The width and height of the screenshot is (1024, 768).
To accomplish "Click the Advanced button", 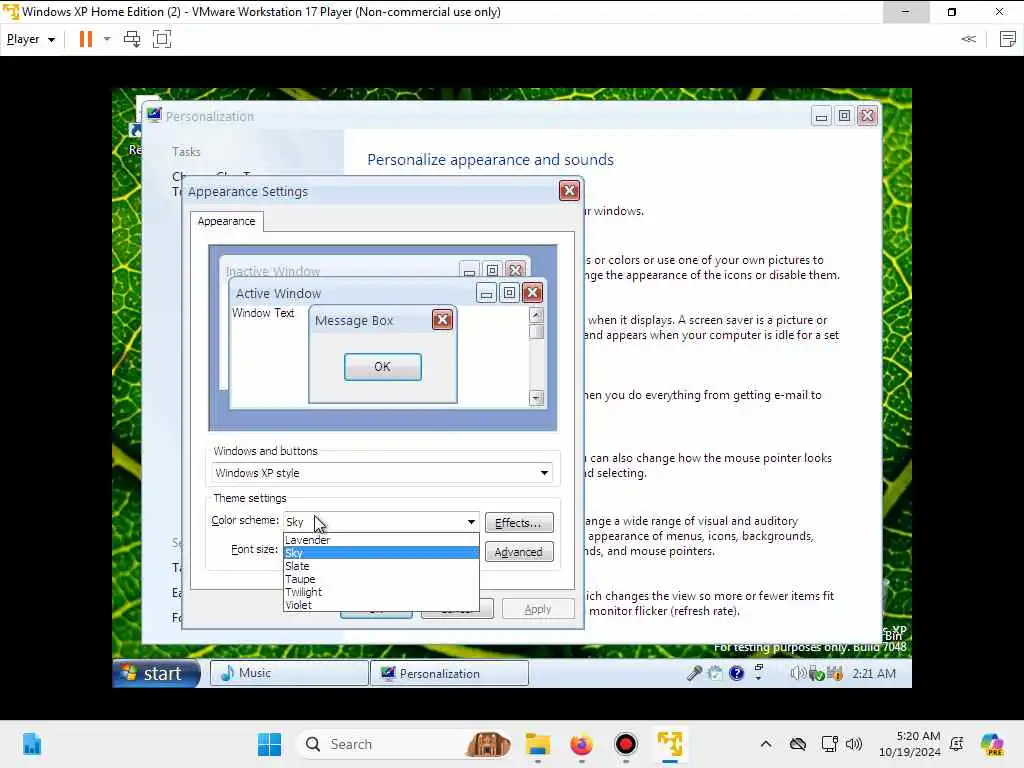I will [519, 552].
